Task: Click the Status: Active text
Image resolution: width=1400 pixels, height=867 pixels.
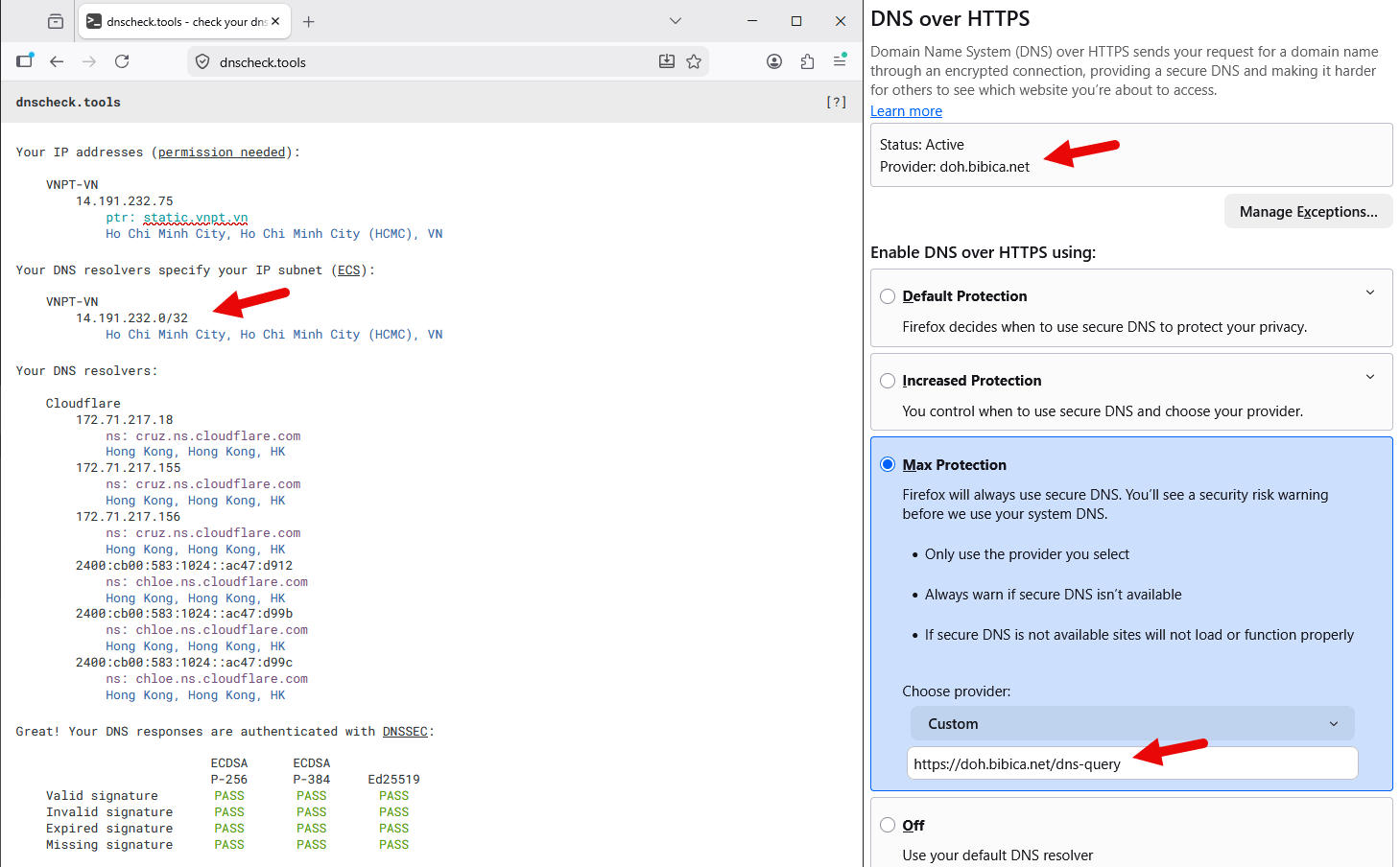Action: point(922,145)
